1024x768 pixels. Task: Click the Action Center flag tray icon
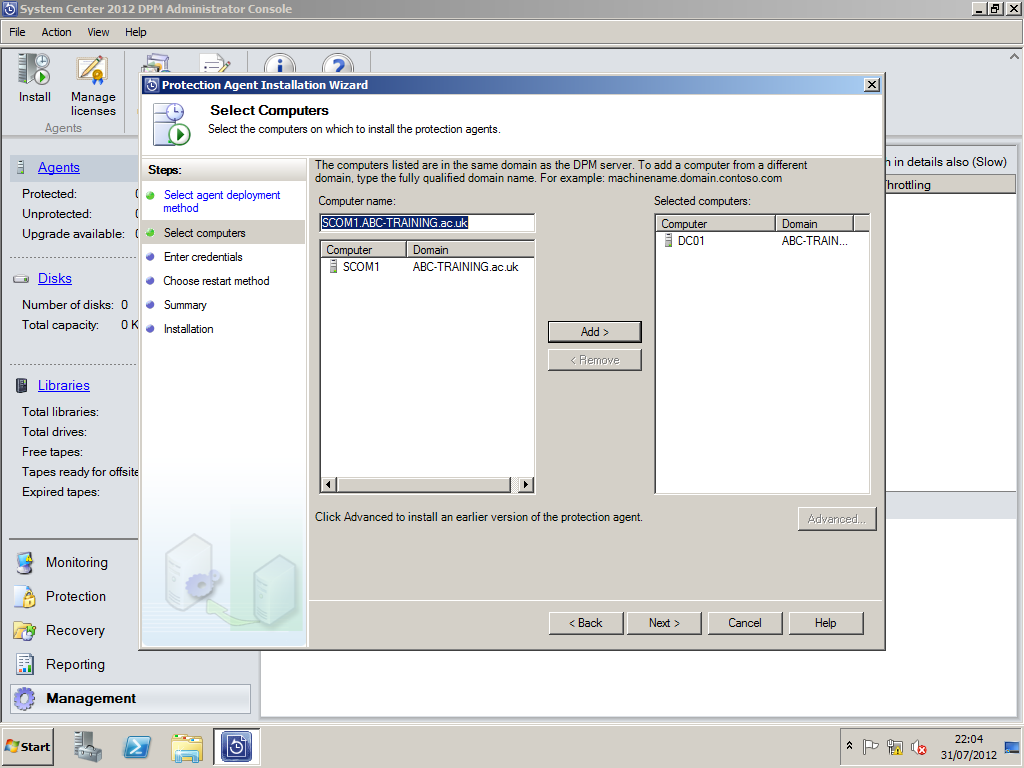pyautogui.click(x=870, y=746)
